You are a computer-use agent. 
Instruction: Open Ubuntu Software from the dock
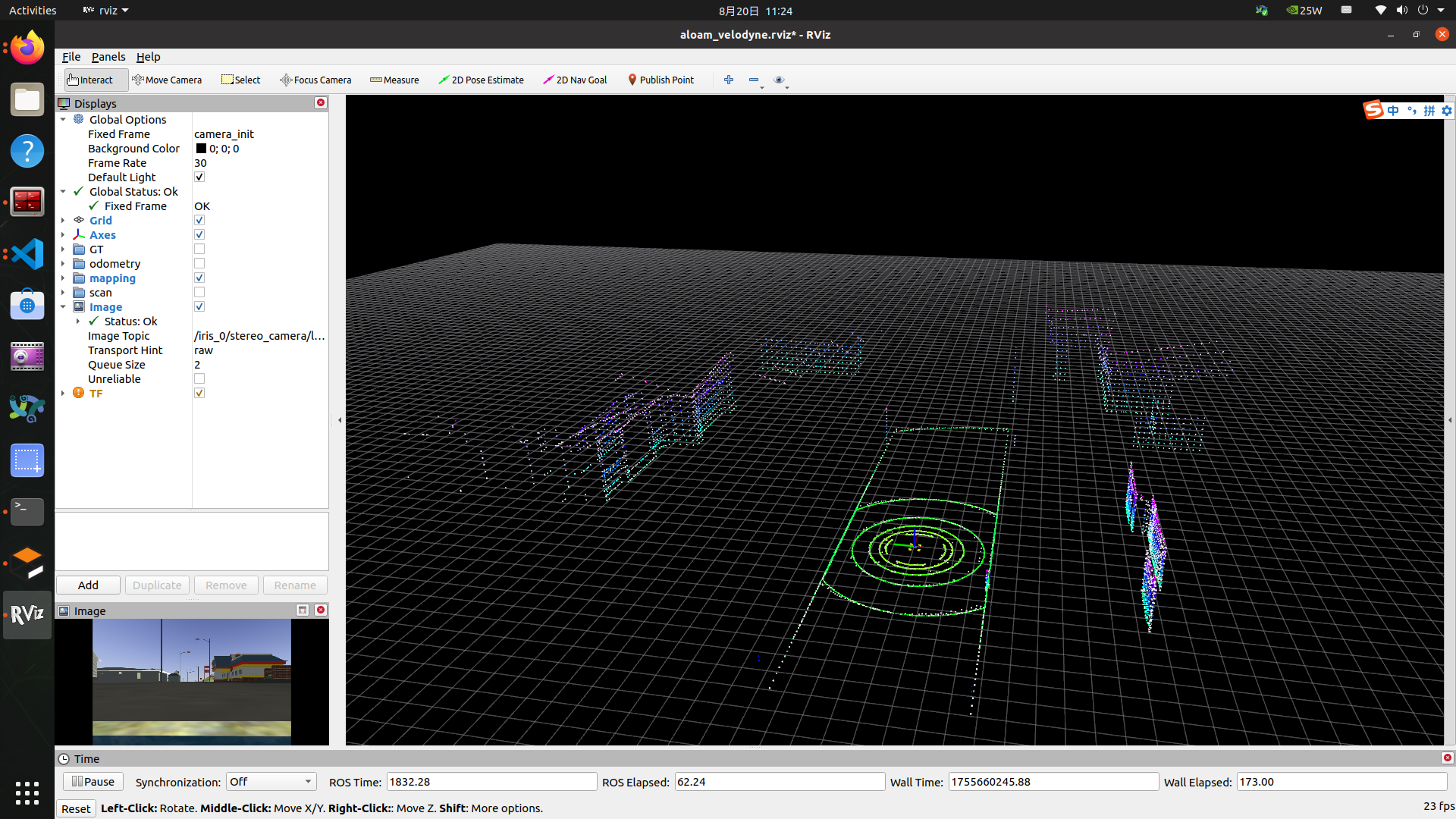click(x=27, y=306)
